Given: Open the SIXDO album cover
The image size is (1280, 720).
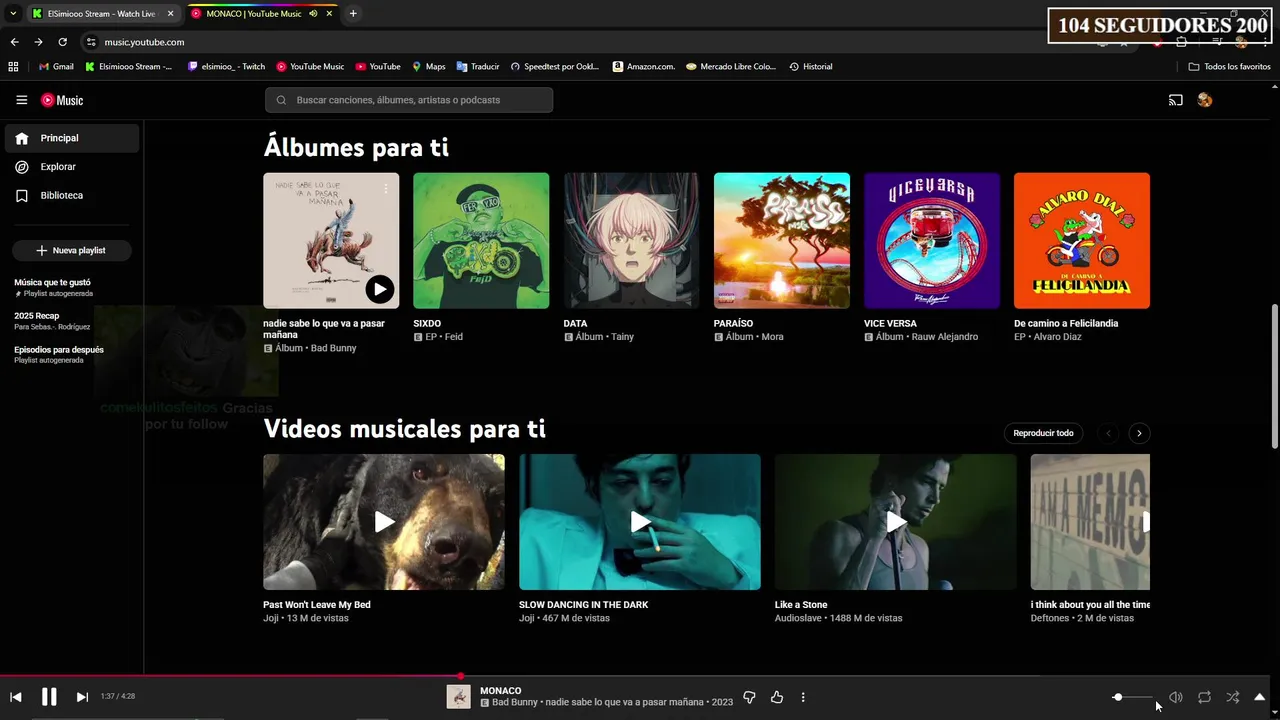Looking at the screenshot, I should click(481, 241).
